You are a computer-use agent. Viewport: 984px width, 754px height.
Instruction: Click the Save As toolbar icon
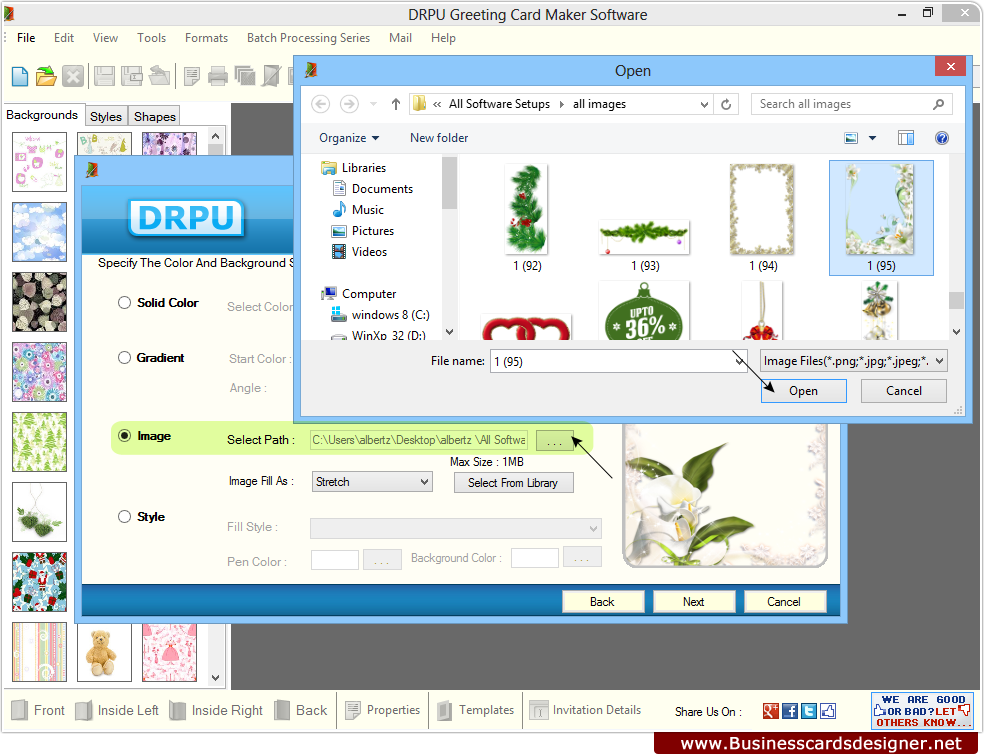(x=132, y=77)
